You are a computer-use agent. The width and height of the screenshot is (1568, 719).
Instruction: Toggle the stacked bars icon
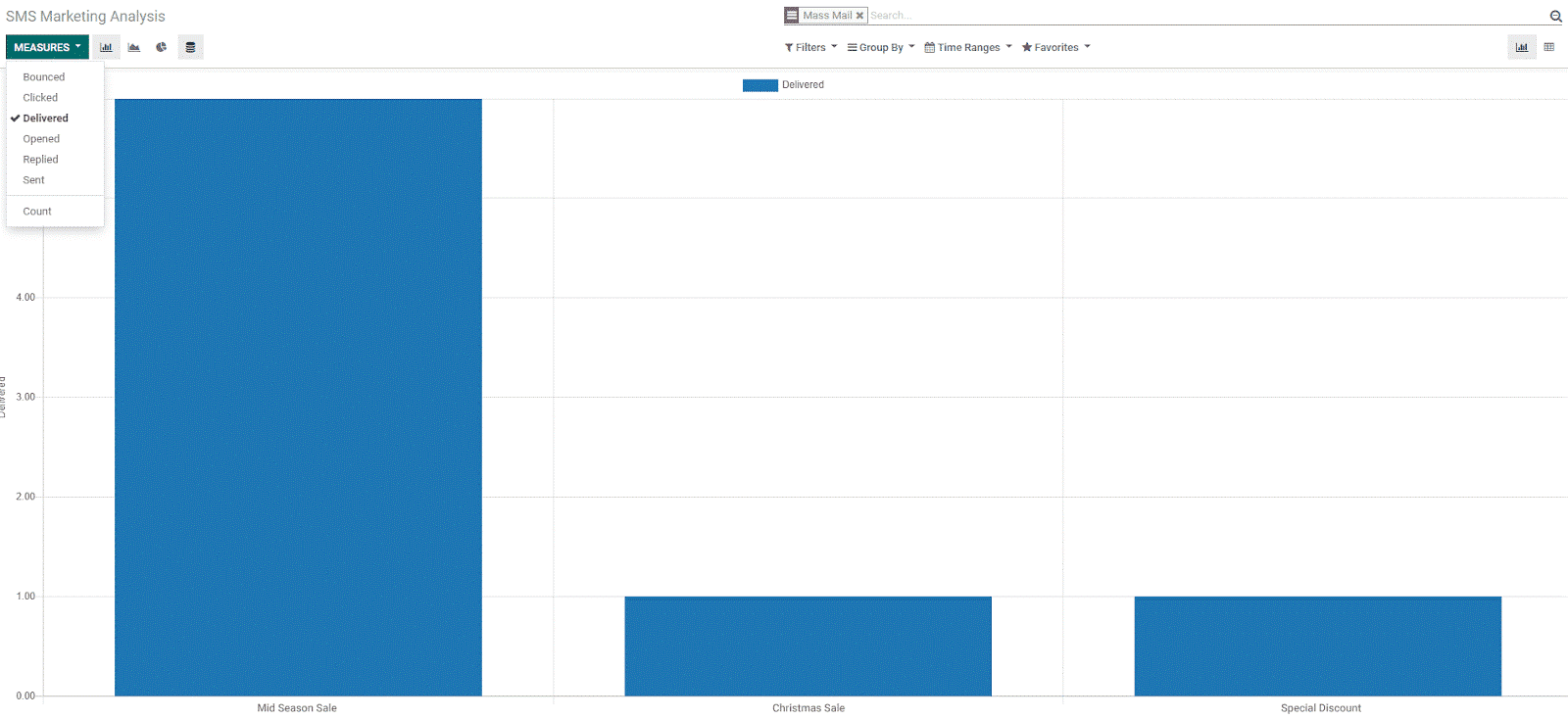pyautogui.click(x=190, y=47)
